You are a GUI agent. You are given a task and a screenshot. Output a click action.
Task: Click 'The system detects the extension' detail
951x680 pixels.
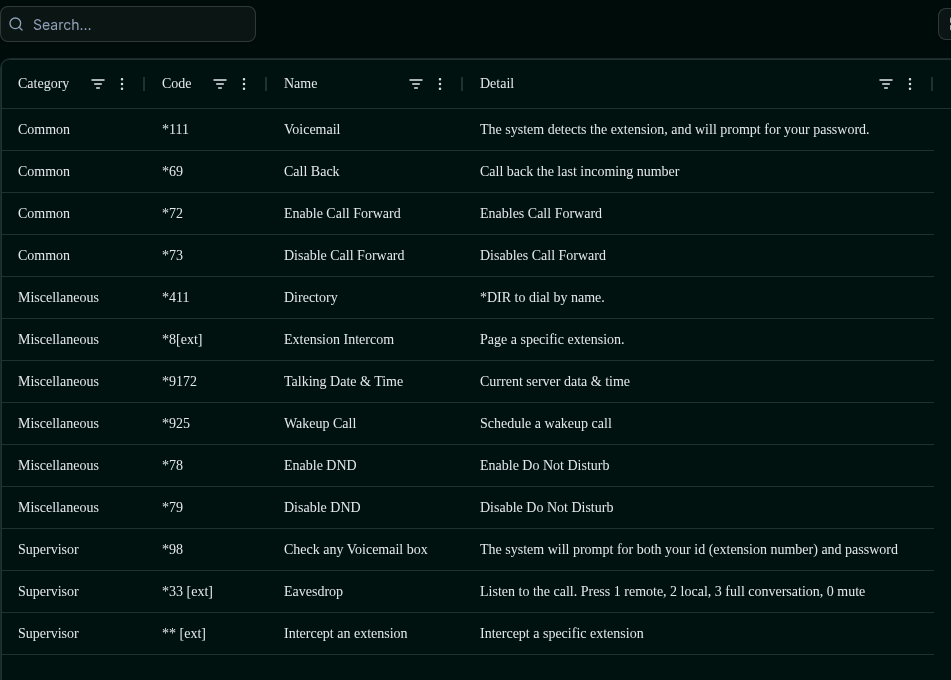pyautogui.click(x=674, y=129)
